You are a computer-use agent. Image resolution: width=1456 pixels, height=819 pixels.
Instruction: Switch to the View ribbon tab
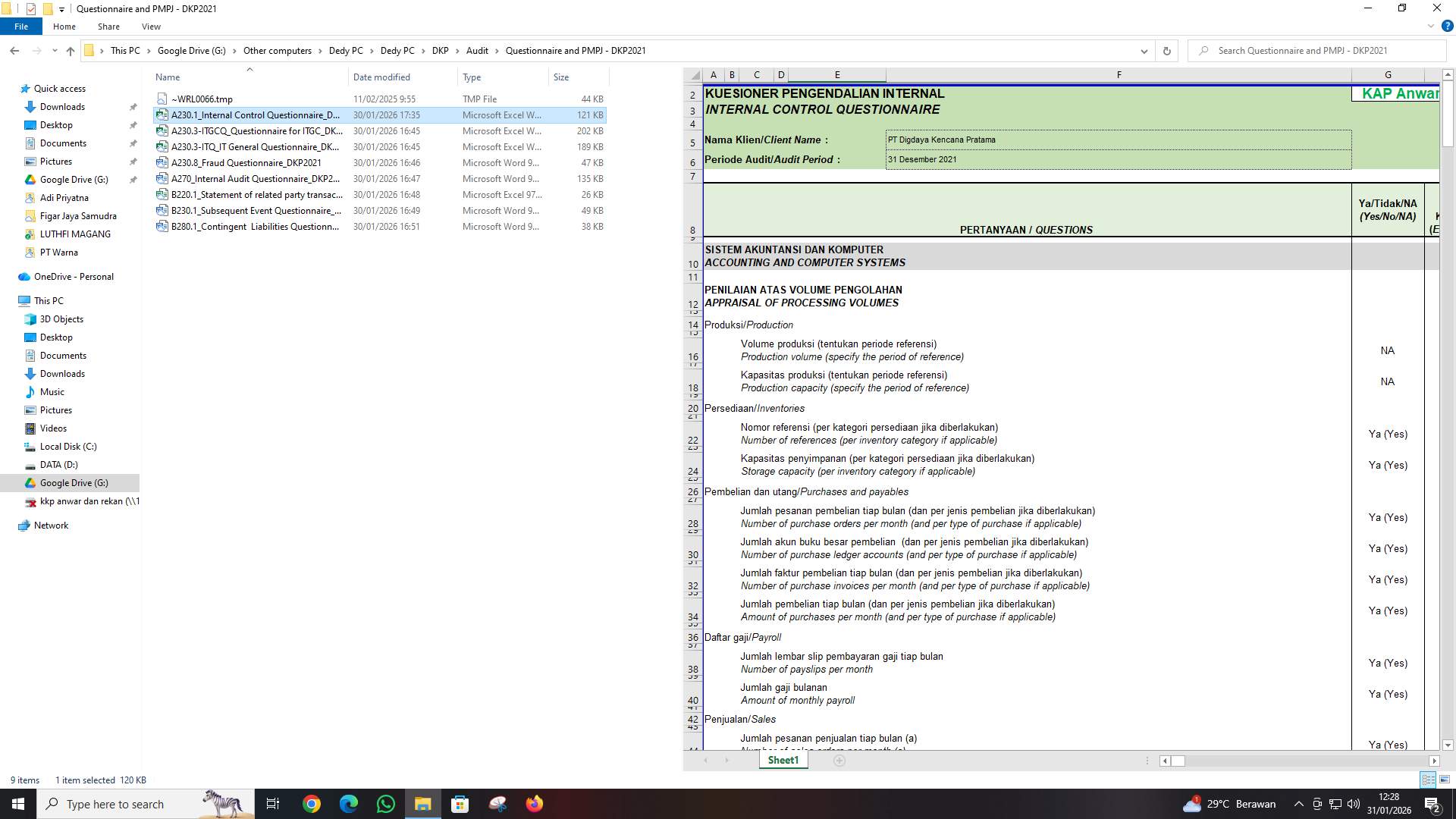151,26
